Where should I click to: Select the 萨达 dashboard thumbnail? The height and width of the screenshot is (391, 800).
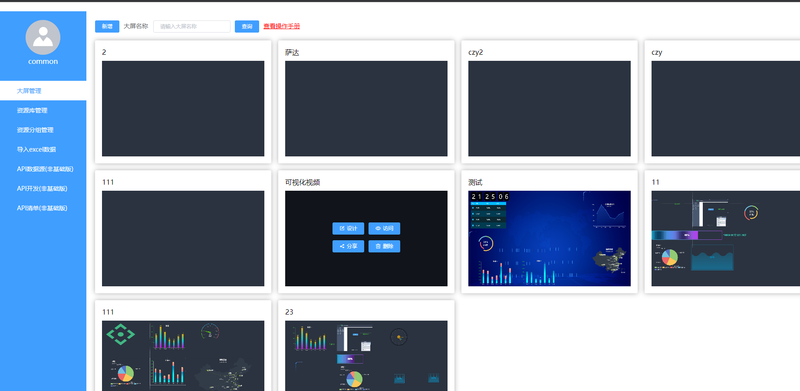(x=366, y=109)
